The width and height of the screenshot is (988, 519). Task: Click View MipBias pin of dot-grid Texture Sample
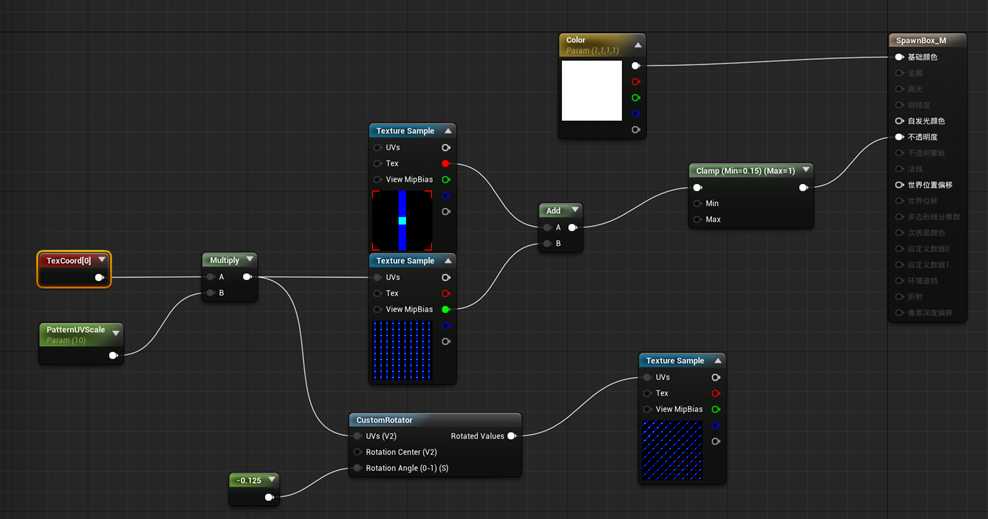click(x=378, y=309)
